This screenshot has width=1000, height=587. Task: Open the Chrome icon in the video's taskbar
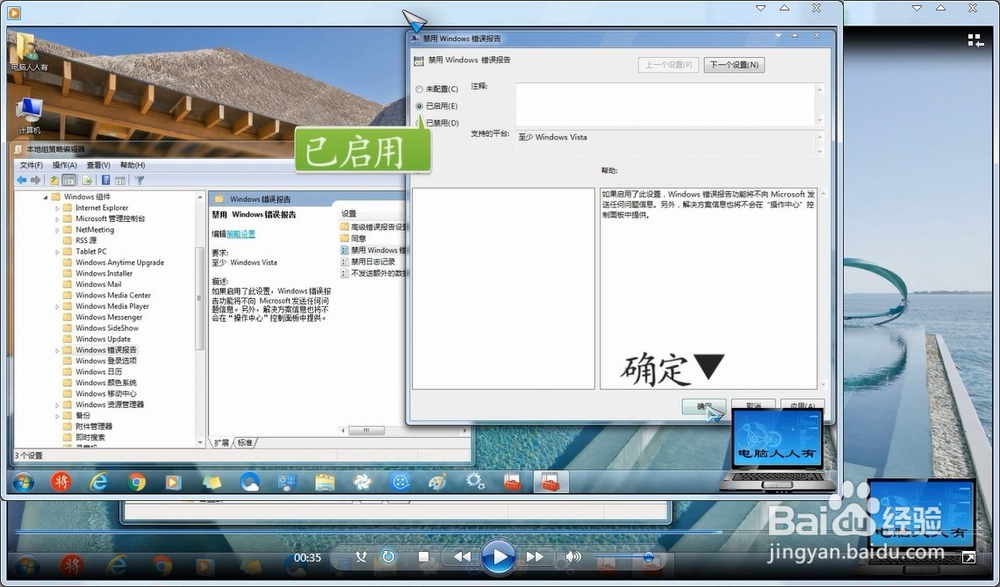pos(136,482)
